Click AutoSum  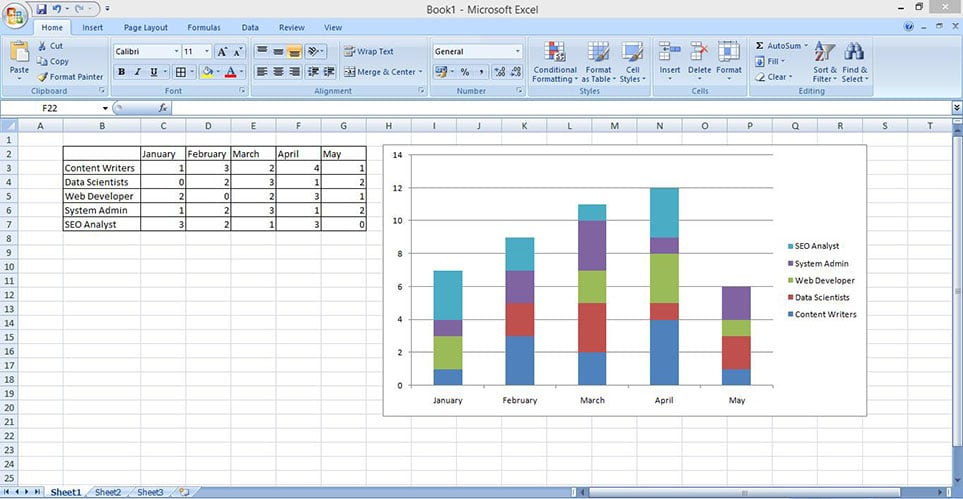tap(777, 46)
